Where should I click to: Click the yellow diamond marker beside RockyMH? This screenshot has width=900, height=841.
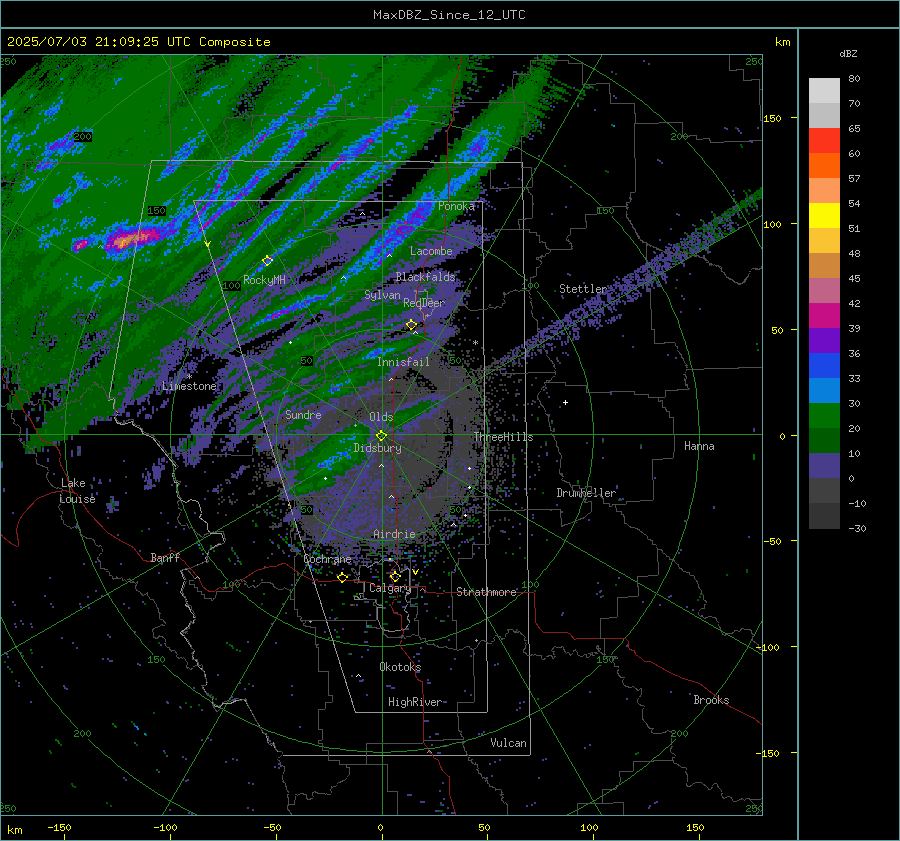coord(267,261)
